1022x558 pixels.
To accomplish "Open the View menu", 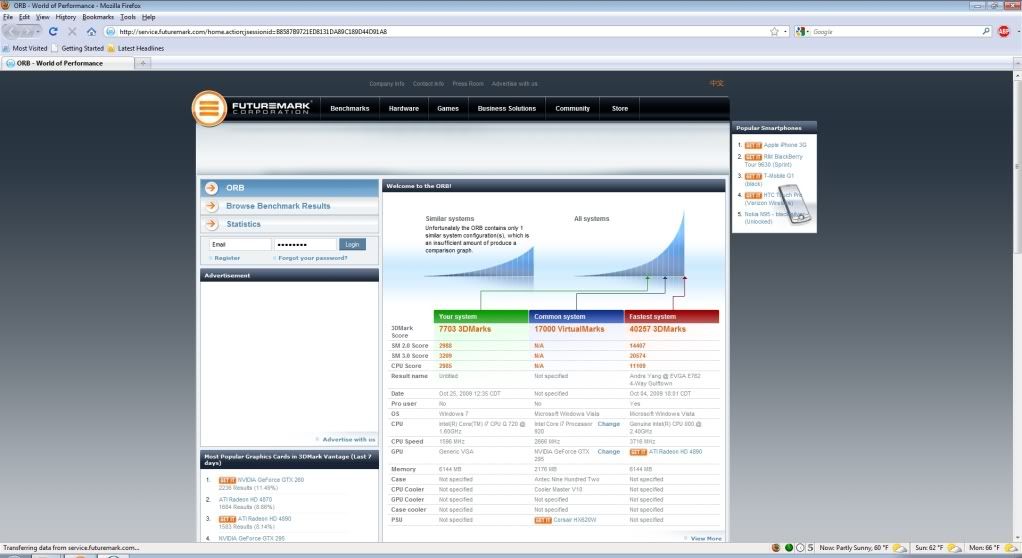I will pos(42,17).
